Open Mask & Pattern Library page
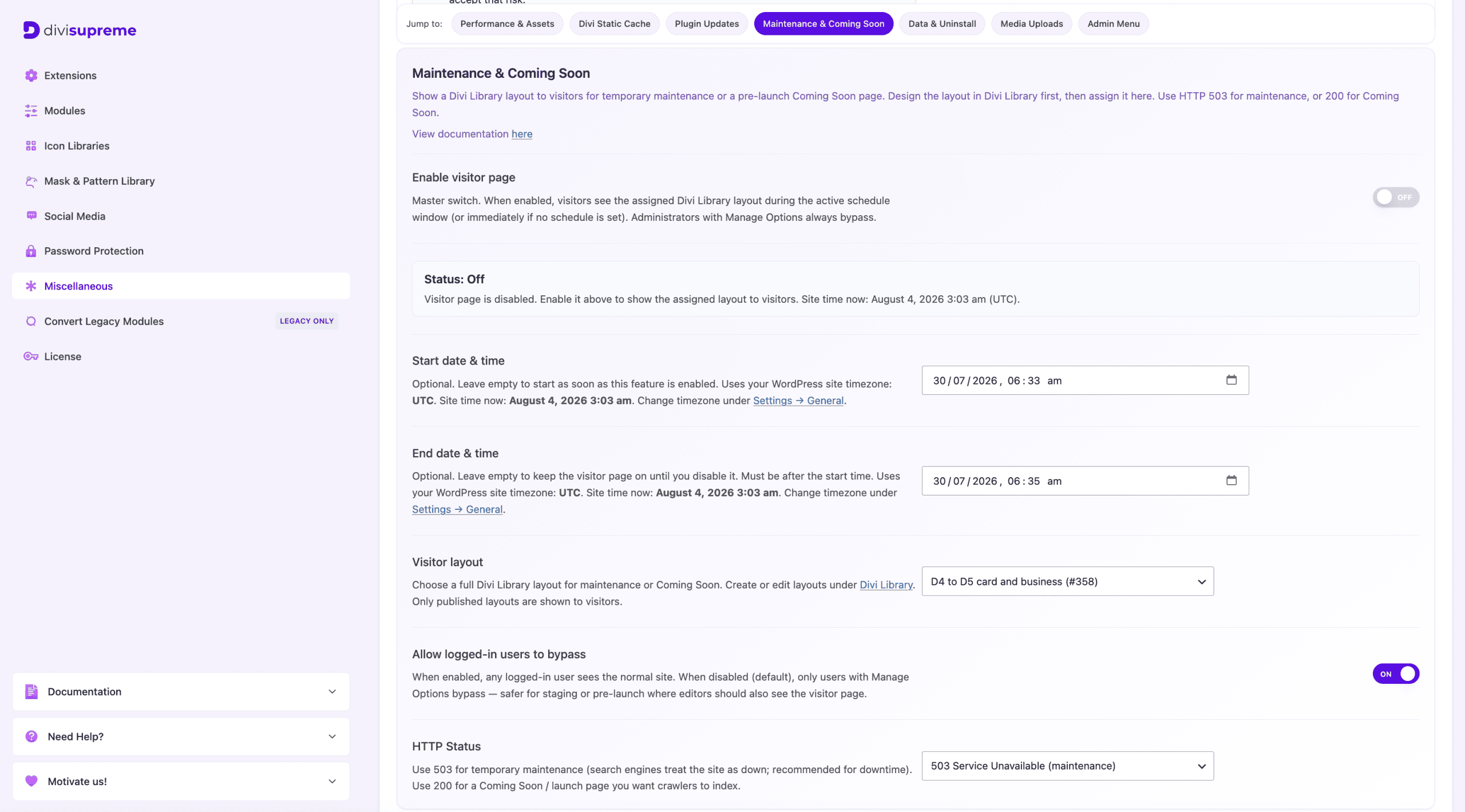Screen dimensions: 1465x812 [181, 181]
